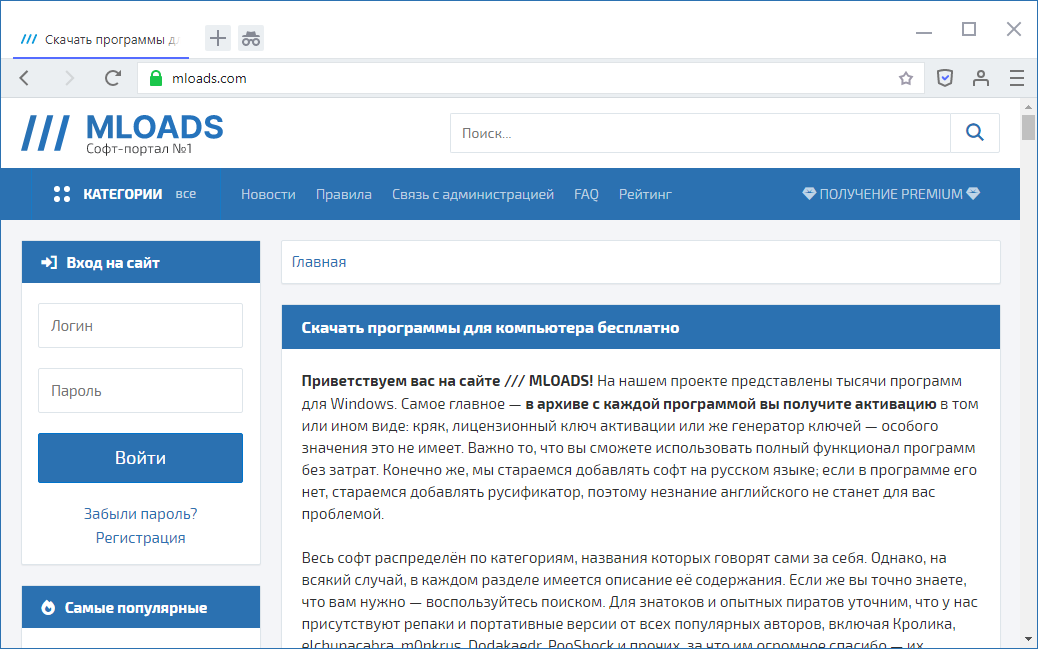
Task: Open the shield protection icon
Action: pos(945,78)
